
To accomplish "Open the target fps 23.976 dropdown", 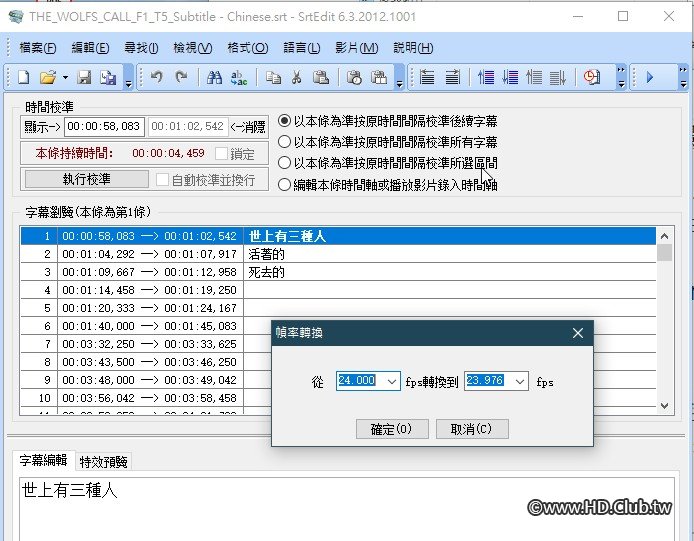I will pos(520,381).
